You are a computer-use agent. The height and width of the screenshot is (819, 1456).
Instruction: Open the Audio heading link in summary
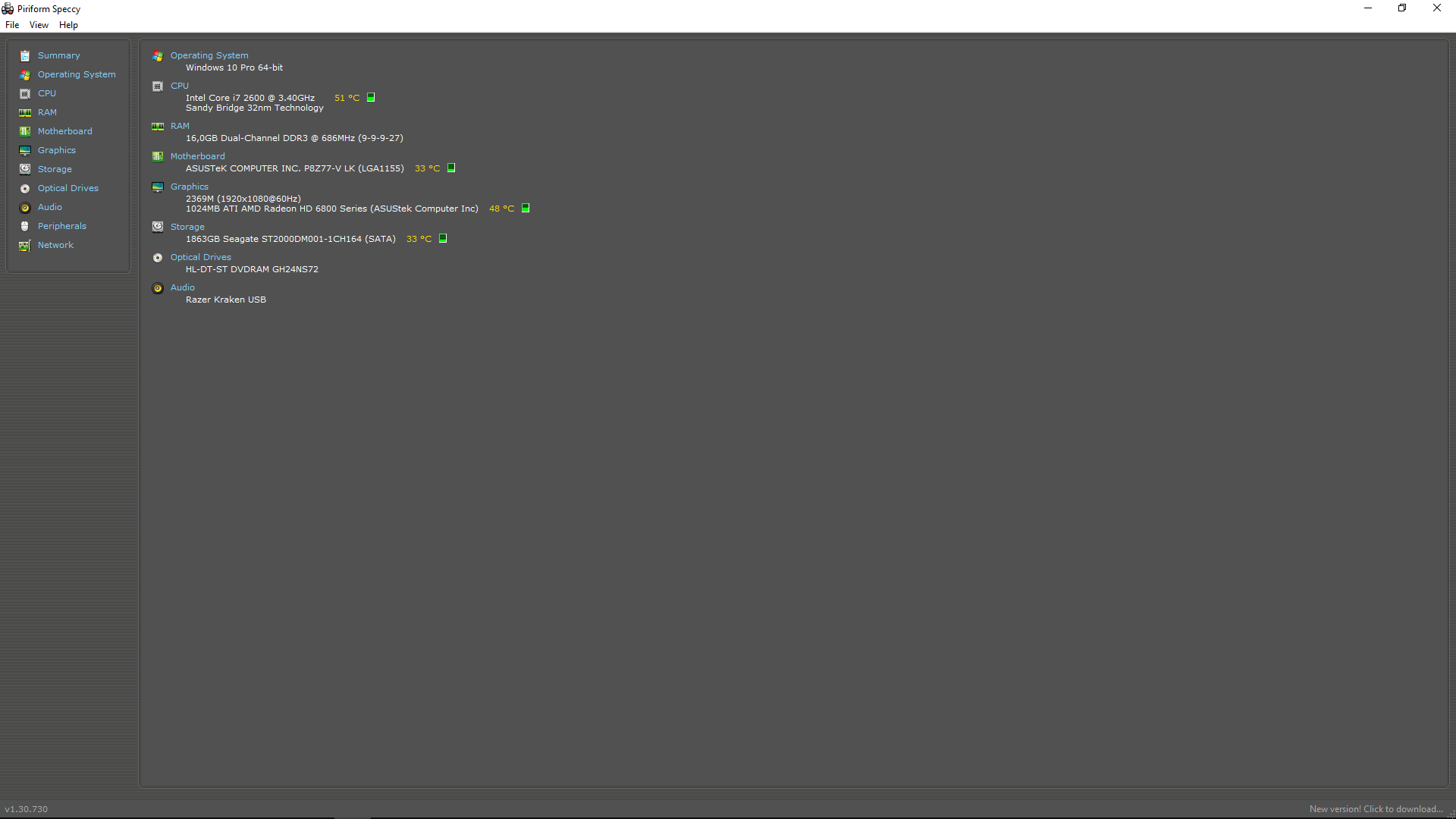click(x=183, y=287)
